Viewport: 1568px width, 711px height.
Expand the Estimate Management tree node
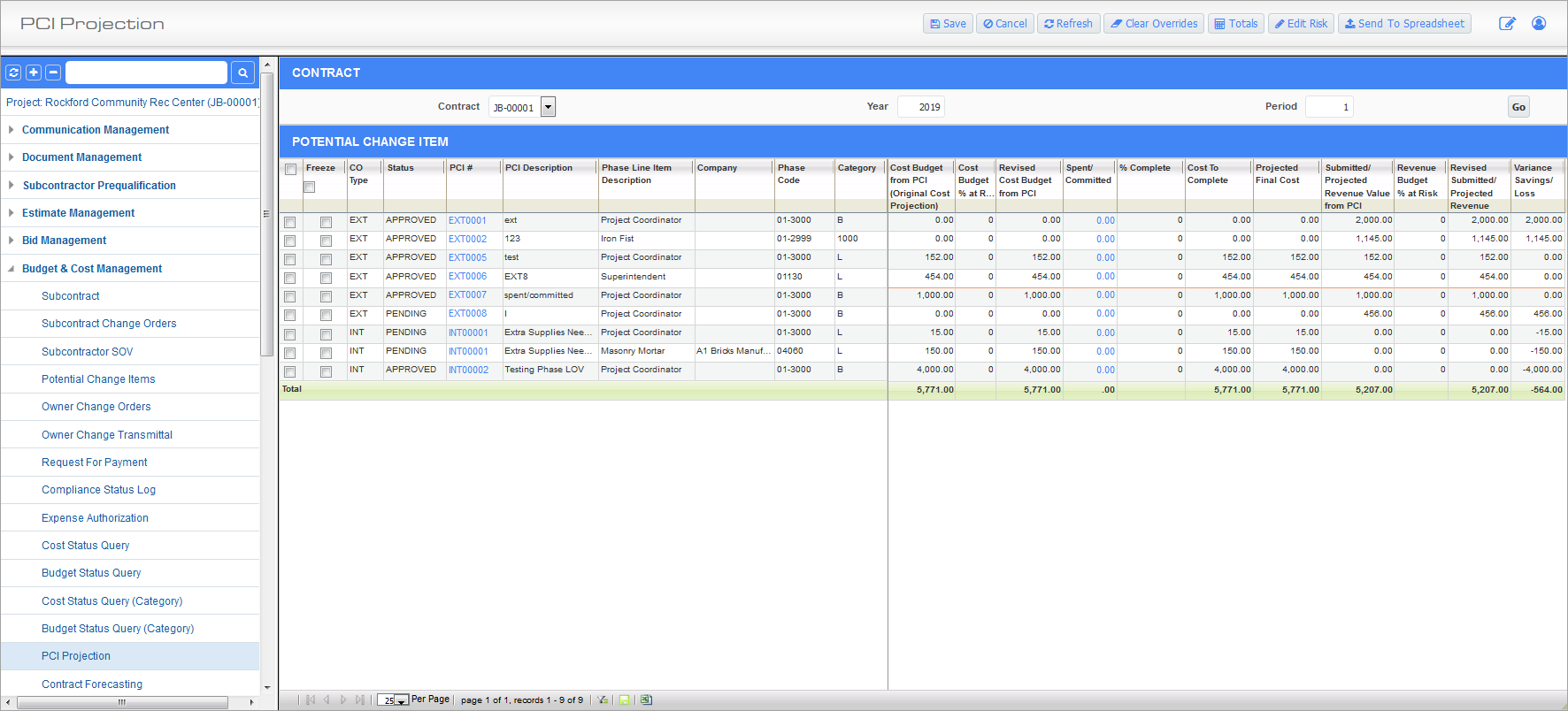(x=11, y=213)
